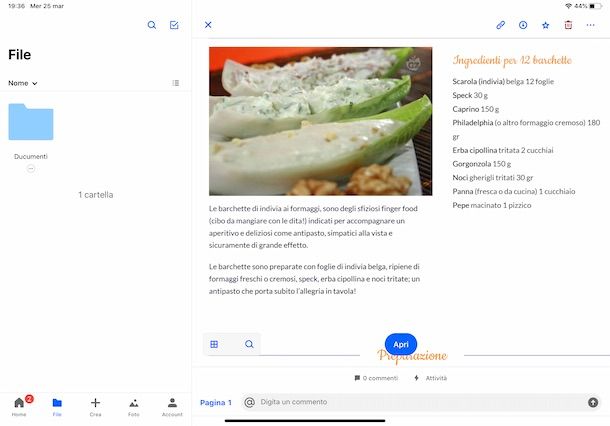Open options under Ducumenti folder
This screenshot has height=426, width=610.
click(31, 168)
